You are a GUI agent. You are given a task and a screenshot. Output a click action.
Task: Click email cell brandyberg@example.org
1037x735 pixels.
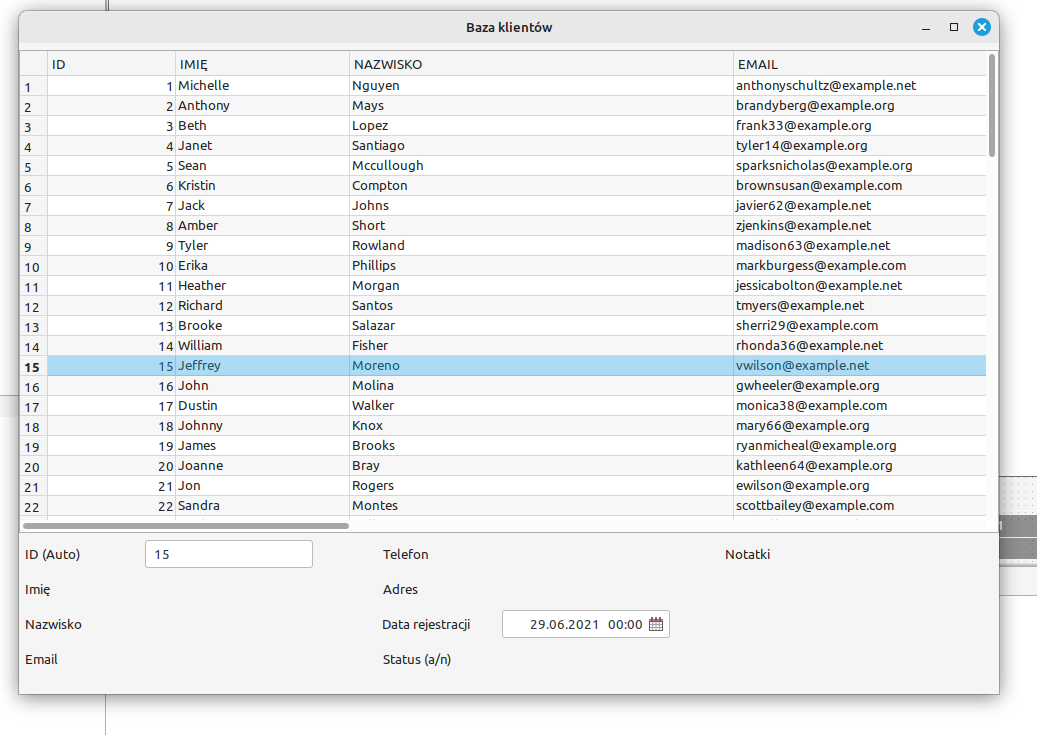point(814,106)
